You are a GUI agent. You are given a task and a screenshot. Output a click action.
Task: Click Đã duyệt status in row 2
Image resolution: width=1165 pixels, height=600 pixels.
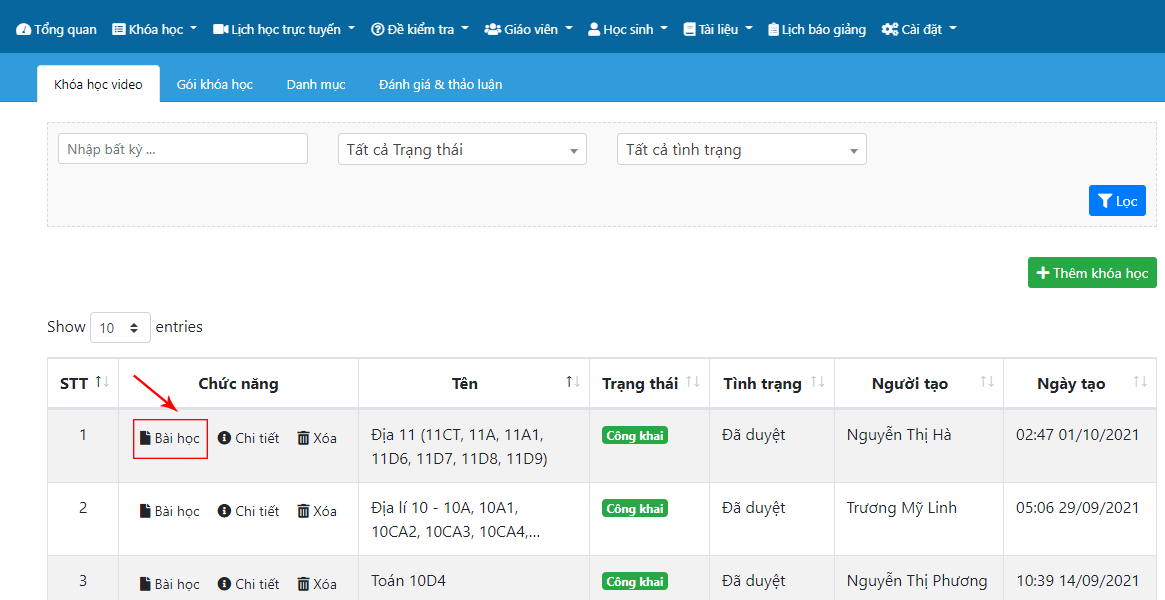point(753,508)
